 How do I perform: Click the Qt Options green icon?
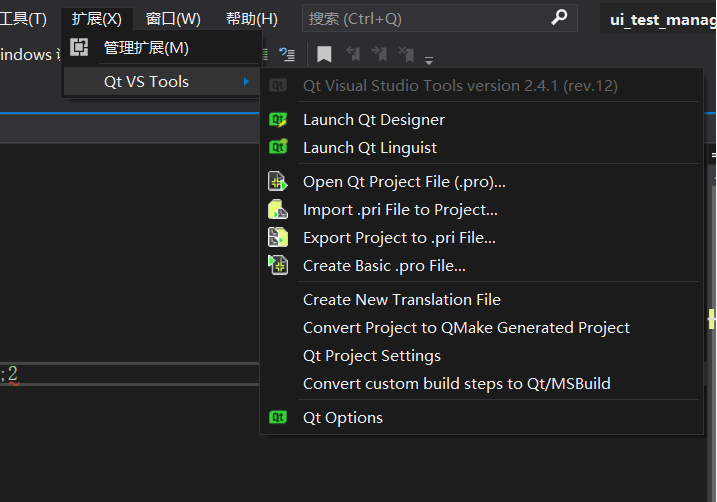point(278,417)
